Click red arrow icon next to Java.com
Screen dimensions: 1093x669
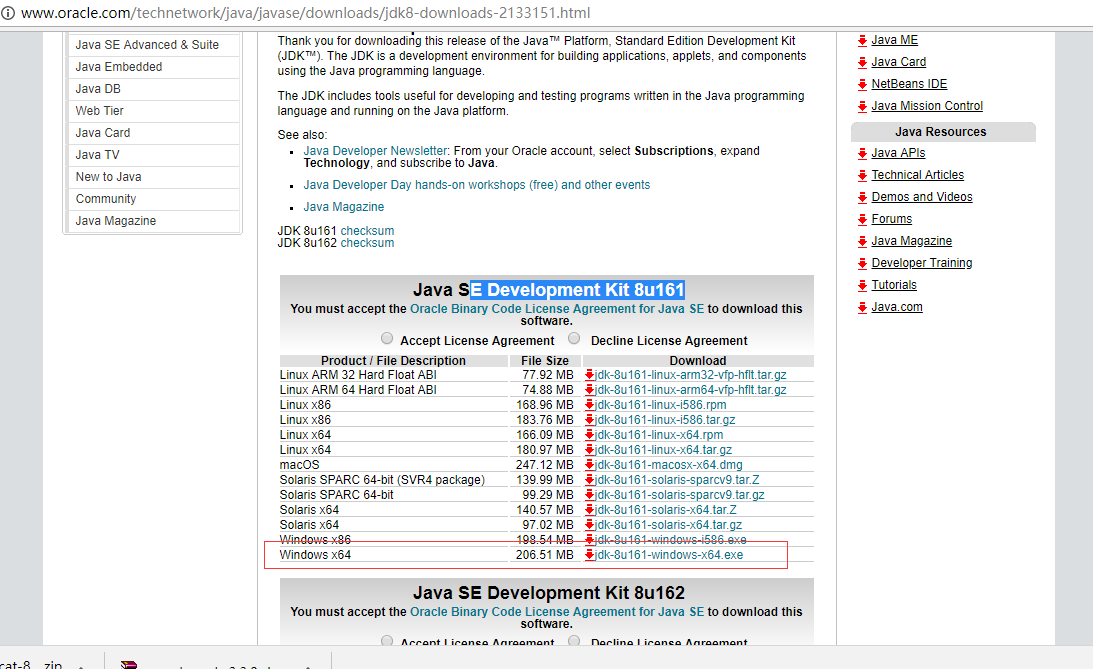pos(862,307)
